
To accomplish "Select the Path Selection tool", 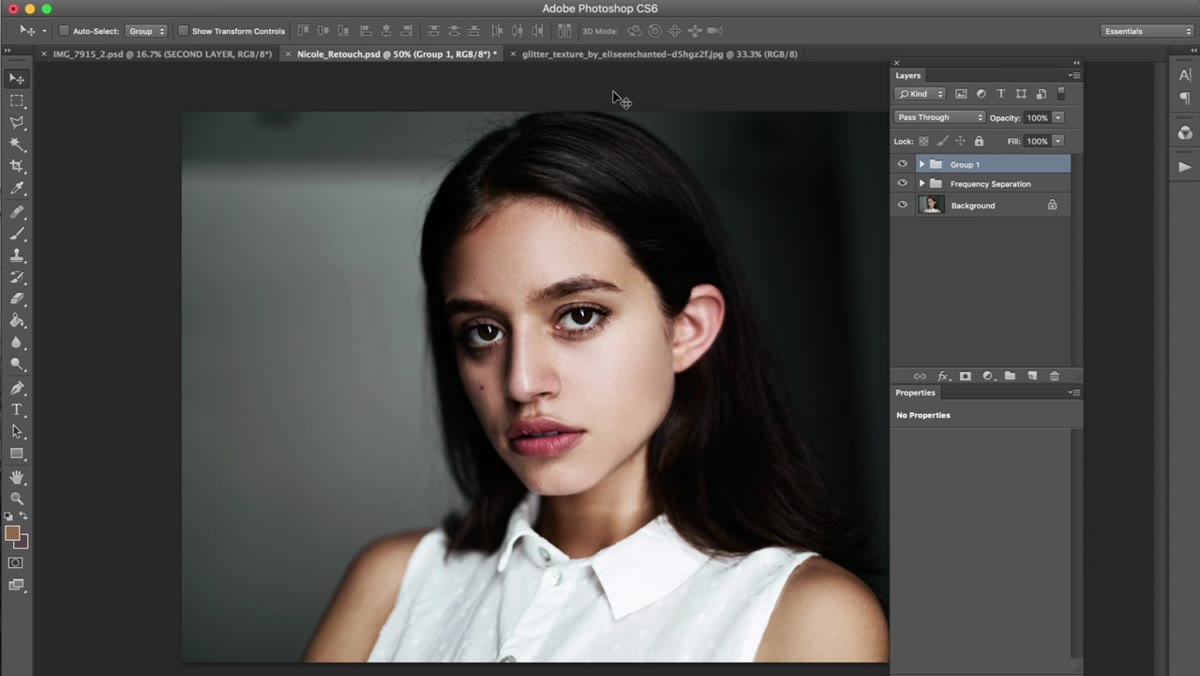I will (17, 432).
